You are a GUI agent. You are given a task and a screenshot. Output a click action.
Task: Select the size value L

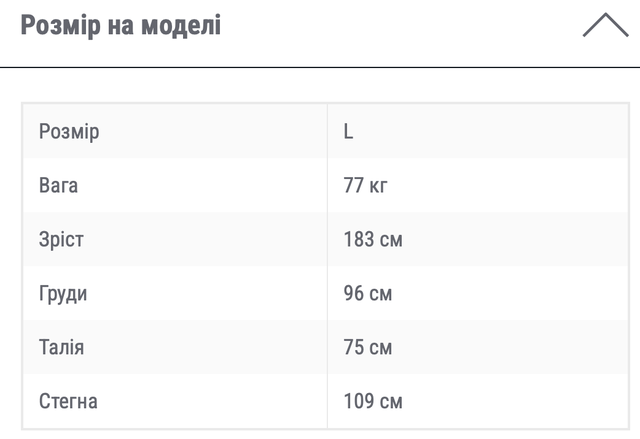click(349, 132)
